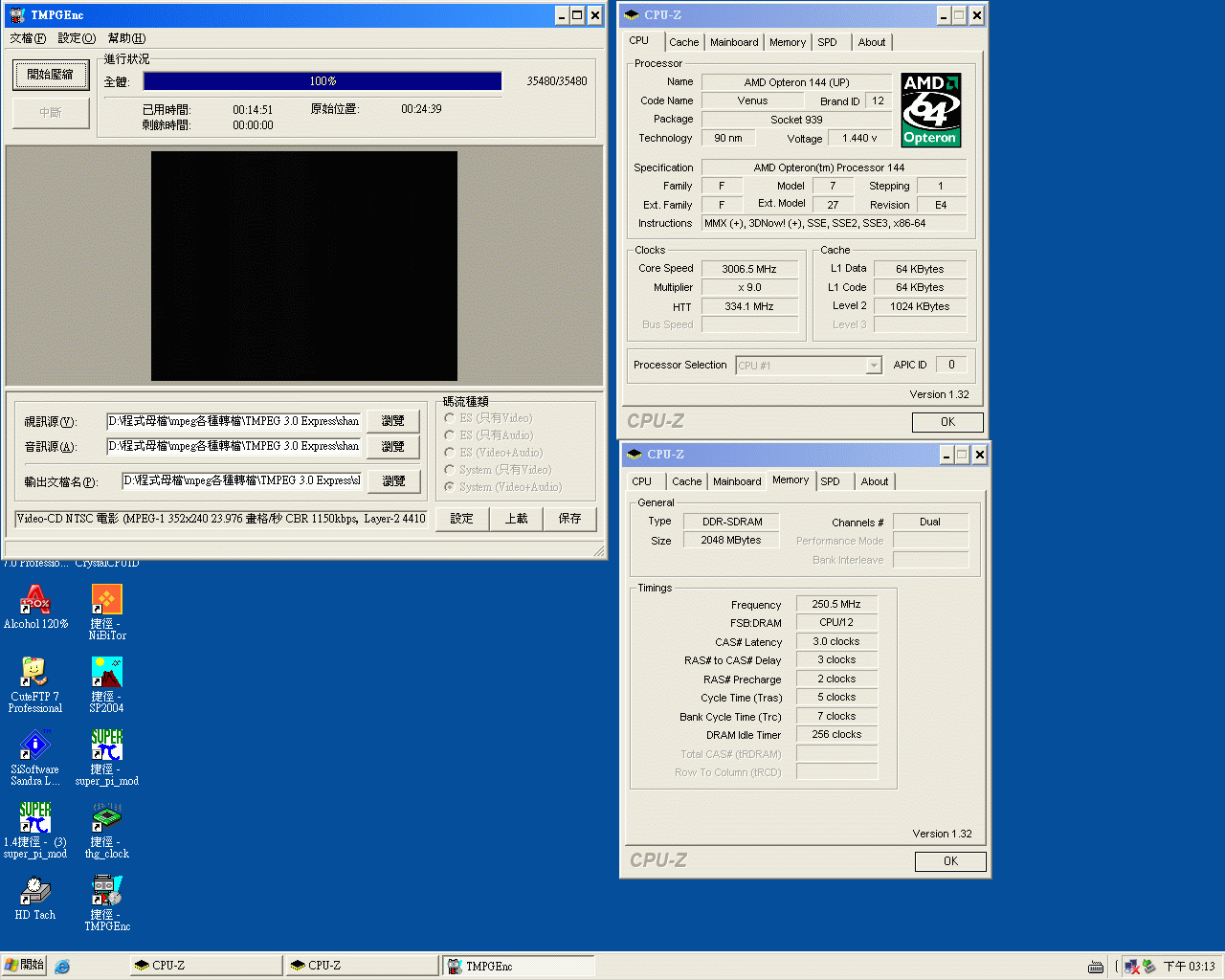The width and height of the screenshot is (1225, 980).
Task: Click the taskbar clock showing 下午 03:13
Action: (x=1190, y=967)
